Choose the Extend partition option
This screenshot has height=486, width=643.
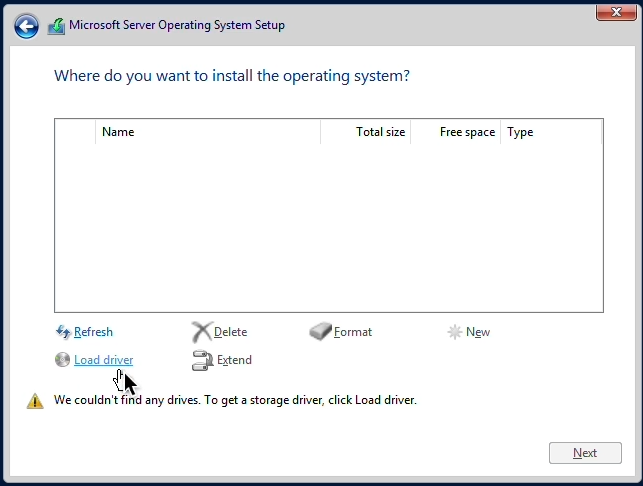tap(234, 360)
